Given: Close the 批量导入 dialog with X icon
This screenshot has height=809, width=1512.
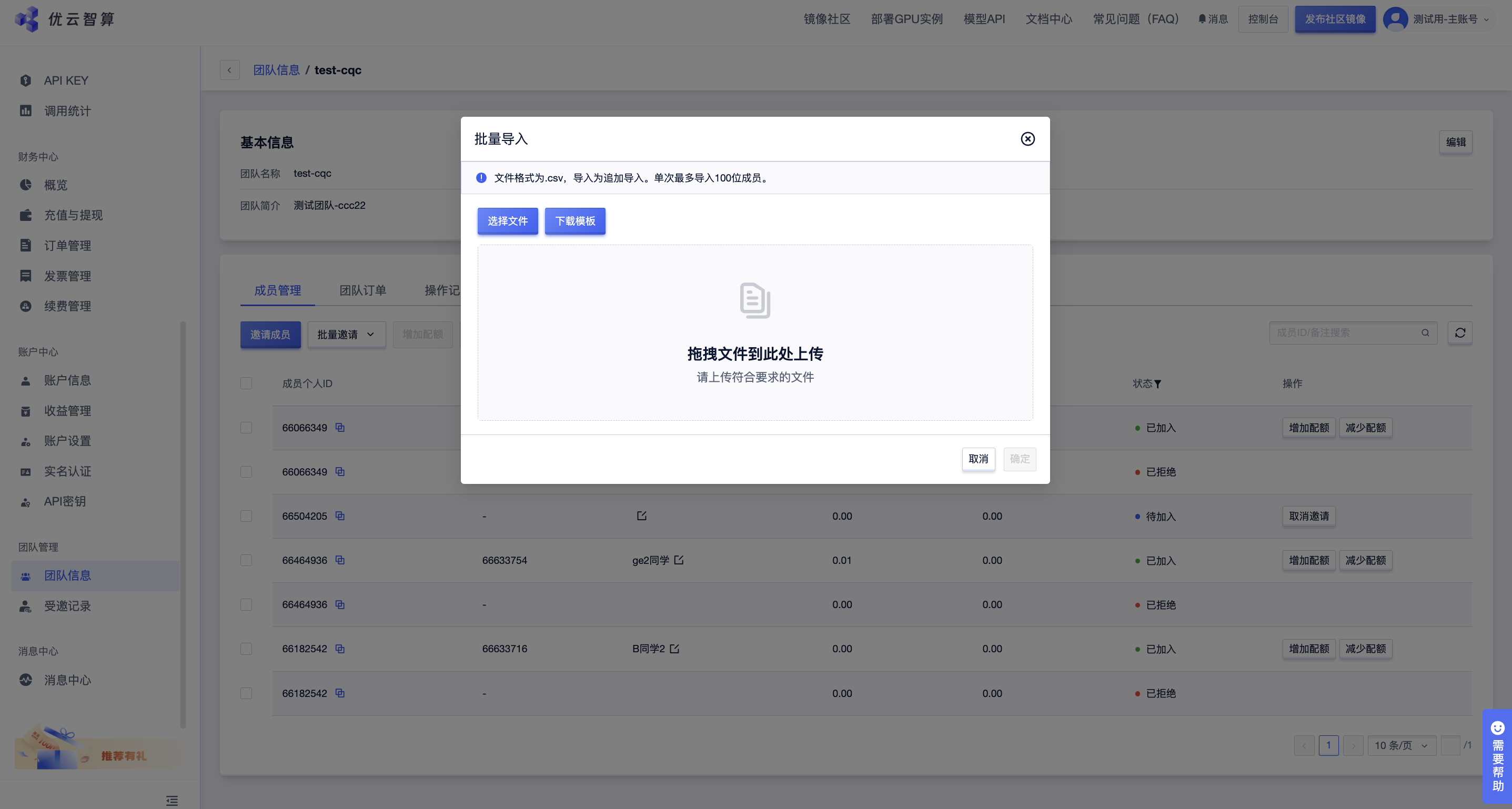Looking at the screenshot, I should pyautogui.click(x=1027, y=139).
